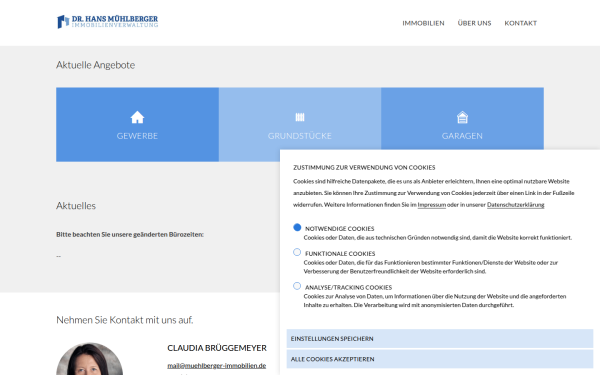Click the Analyse/Tracking Cookies label
Screen dimensions: 600x375
tap(348, 287)
